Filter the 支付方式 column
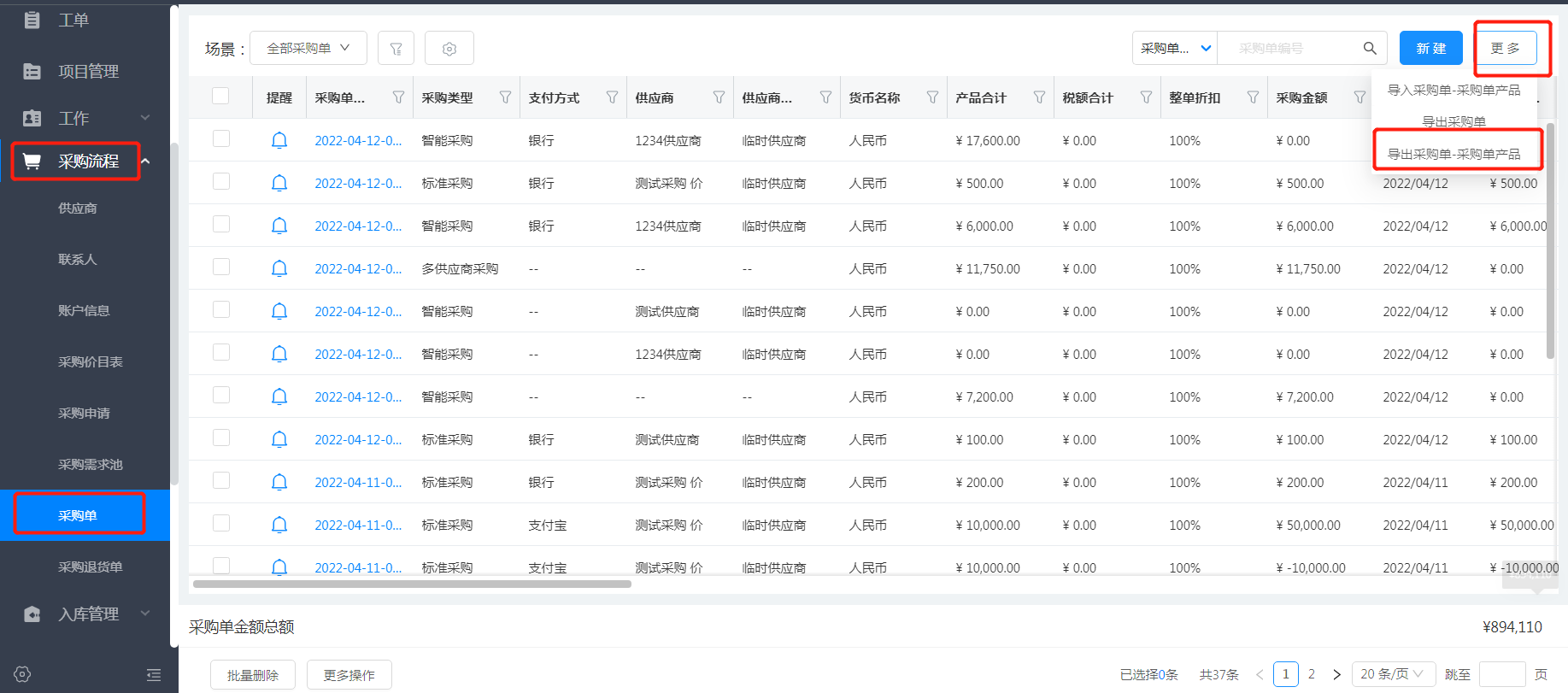 (612, 97)
